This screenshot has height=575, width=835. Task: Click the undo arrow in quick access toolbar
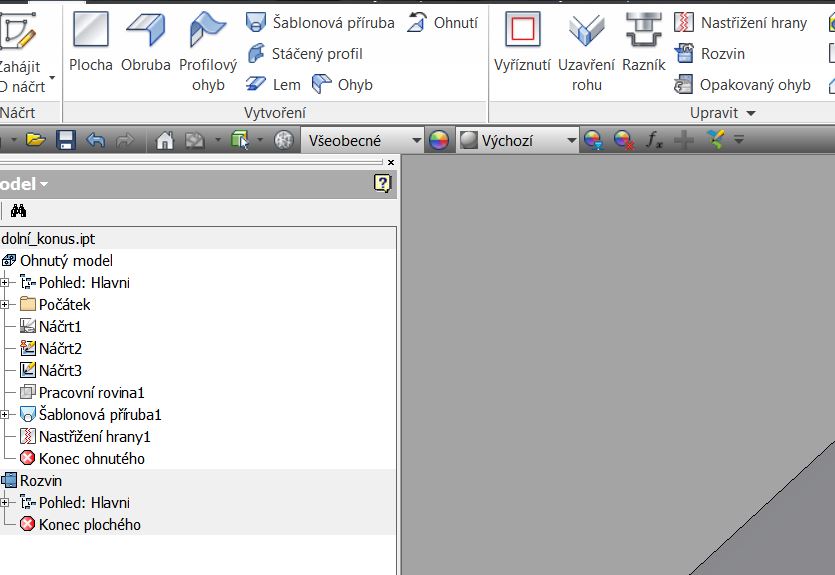click(95, 140)
